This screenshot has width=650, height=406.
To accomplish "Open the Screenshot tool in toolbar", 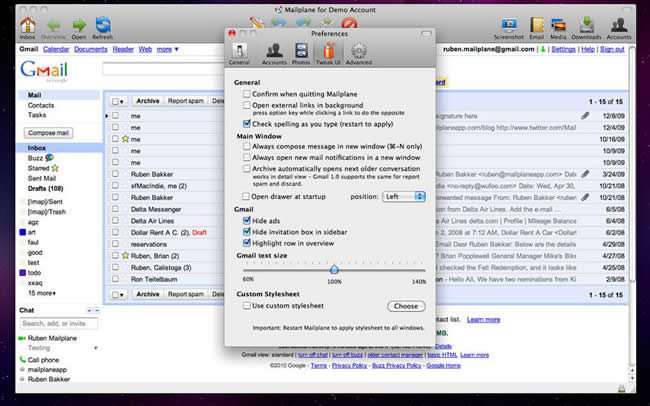I will pos(509,25).
